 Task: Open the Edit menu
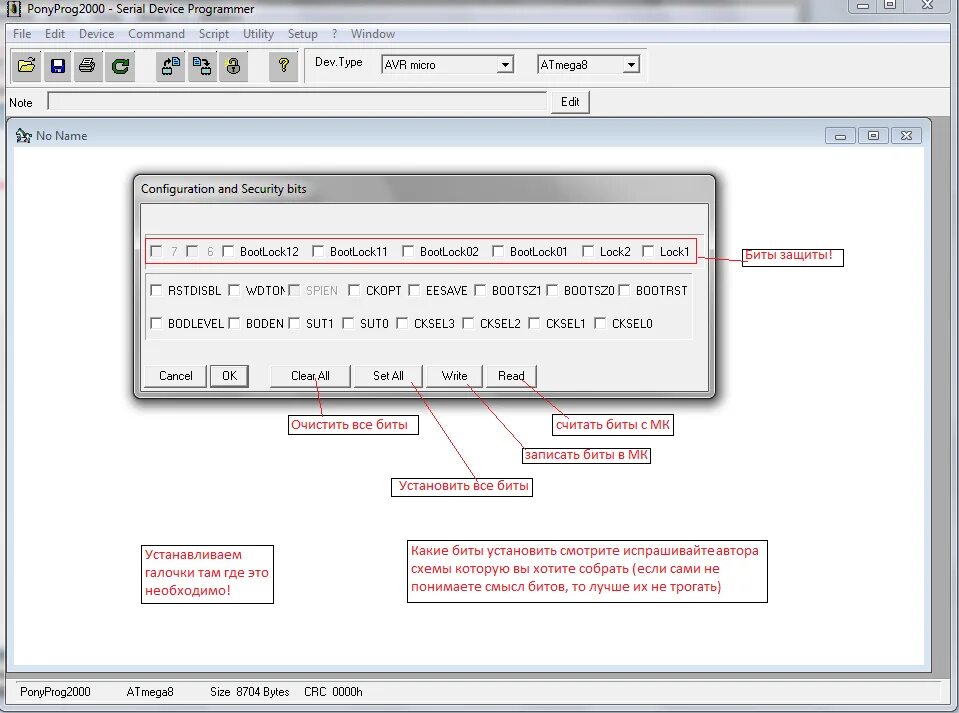(55, 34)
